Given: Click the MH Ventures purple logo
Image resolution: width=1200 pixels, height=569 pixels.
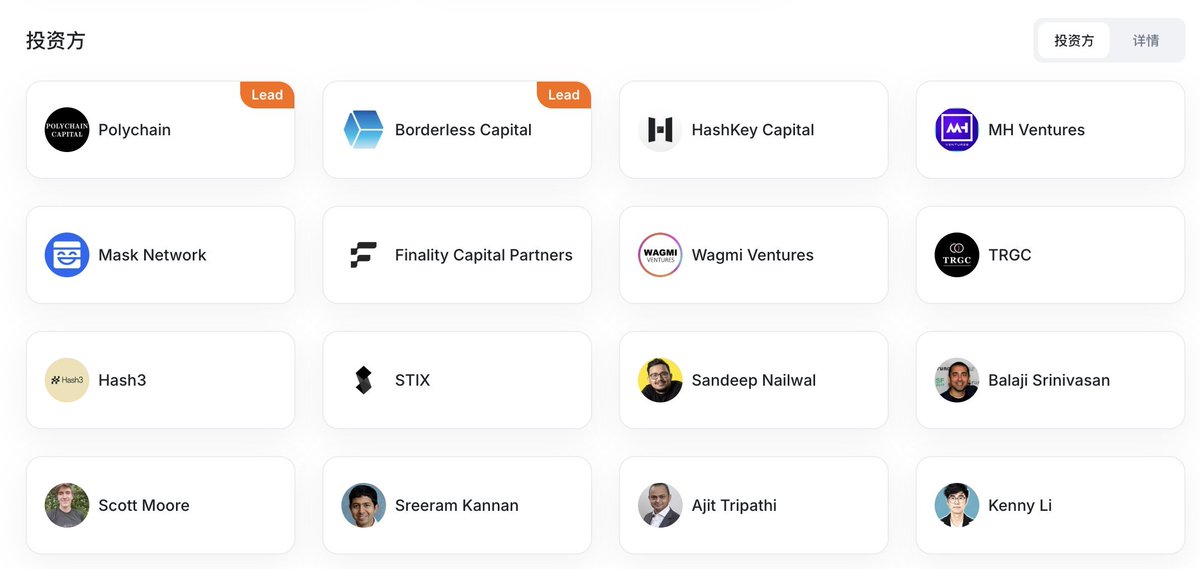Looking at the screenshot, I should [957, 130].
